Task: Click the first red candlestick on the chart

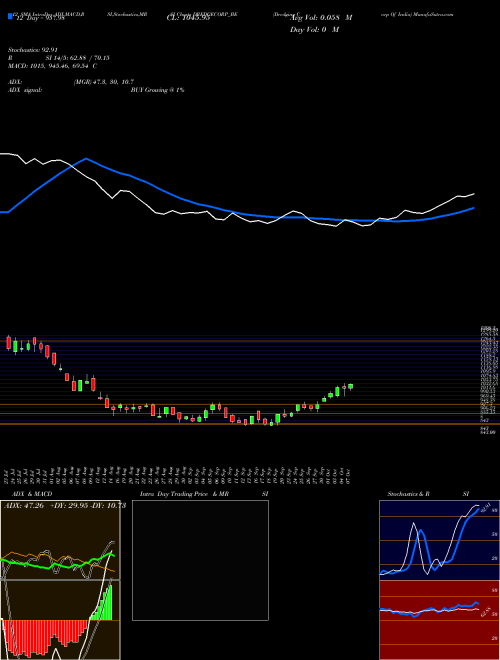Action: point(9,343)
